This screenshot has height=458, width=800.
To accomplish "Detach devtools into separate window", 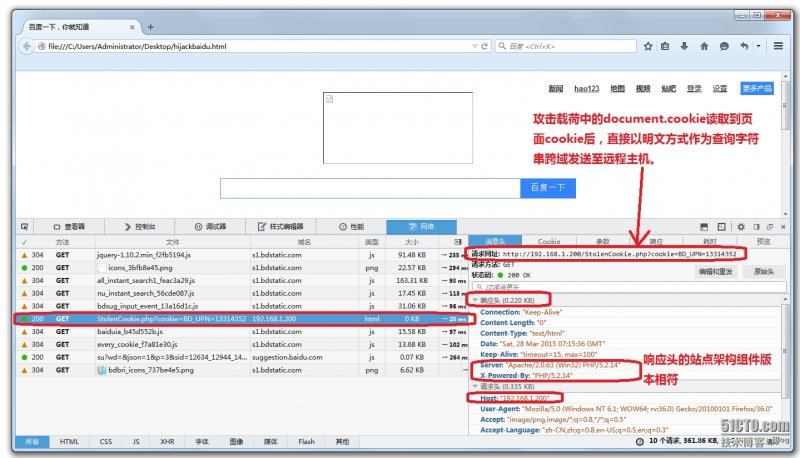I will point(770,226).
